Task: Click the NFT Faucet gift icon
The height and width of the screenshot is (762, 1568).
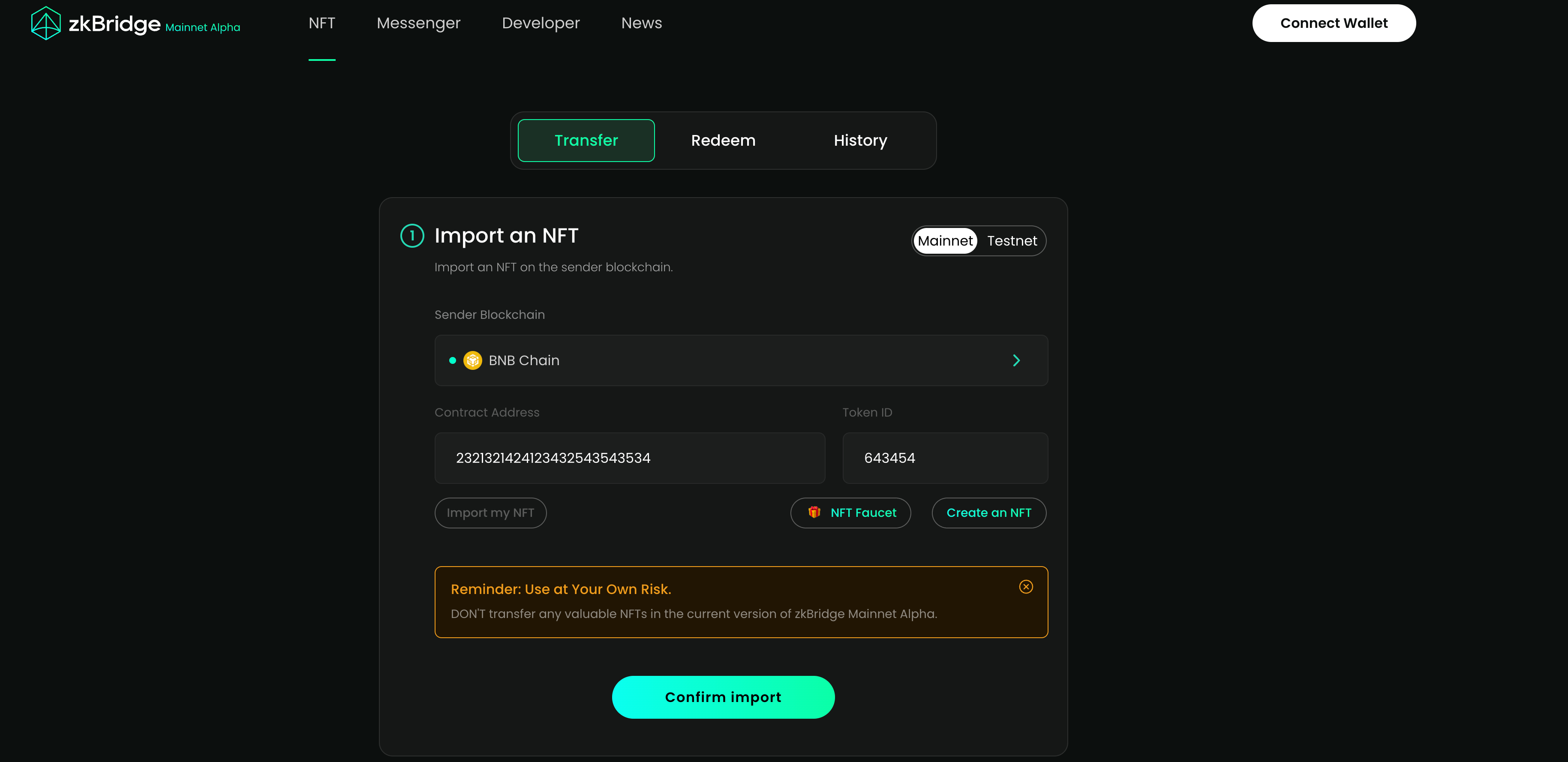Action: [814, 513]
